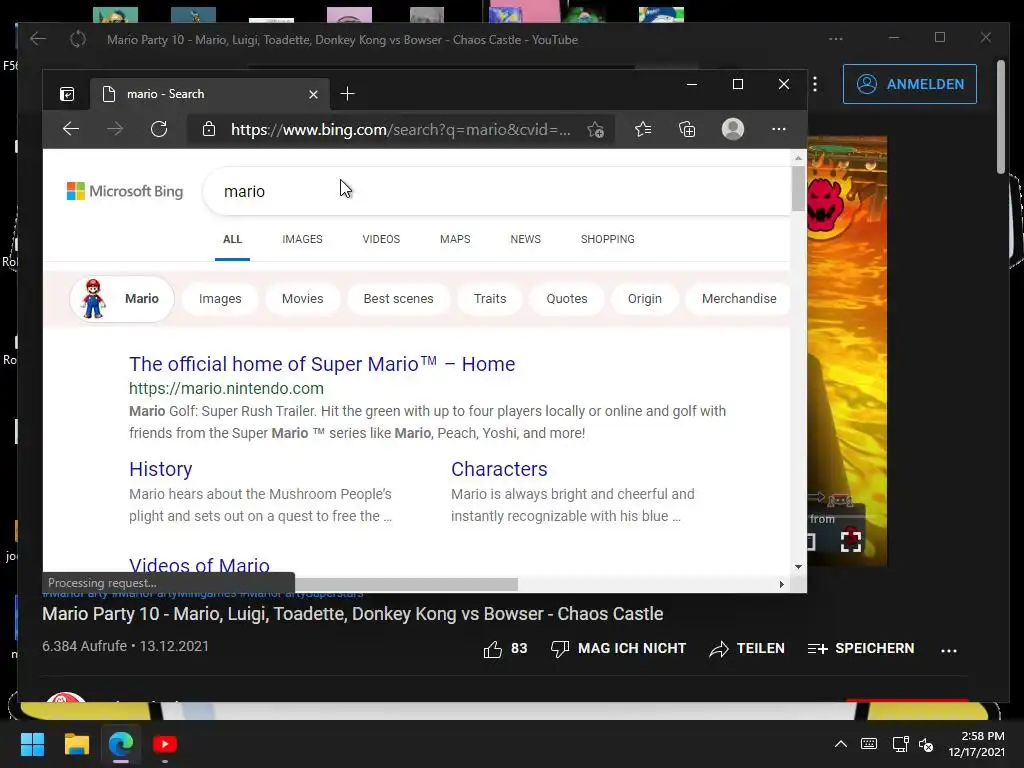Open the YouTube three-dot settings menu
This screenshot has width=1024, height=768.
[815, 84]
